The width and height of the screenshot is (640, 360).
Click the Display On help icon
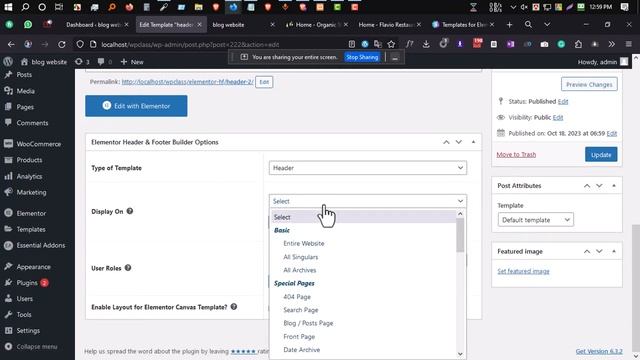tap(130, 211)
